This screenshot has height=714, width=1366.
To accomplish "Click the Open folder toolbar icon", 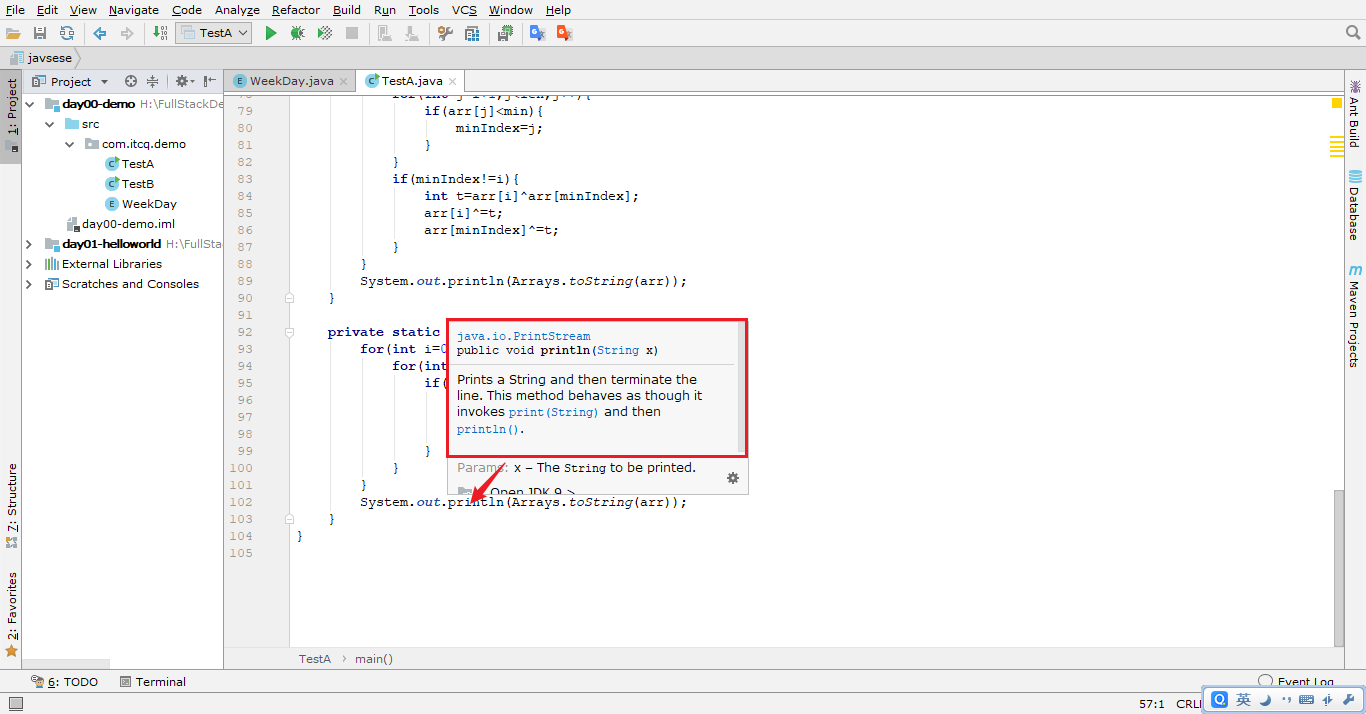I will [x=13, y=33].
